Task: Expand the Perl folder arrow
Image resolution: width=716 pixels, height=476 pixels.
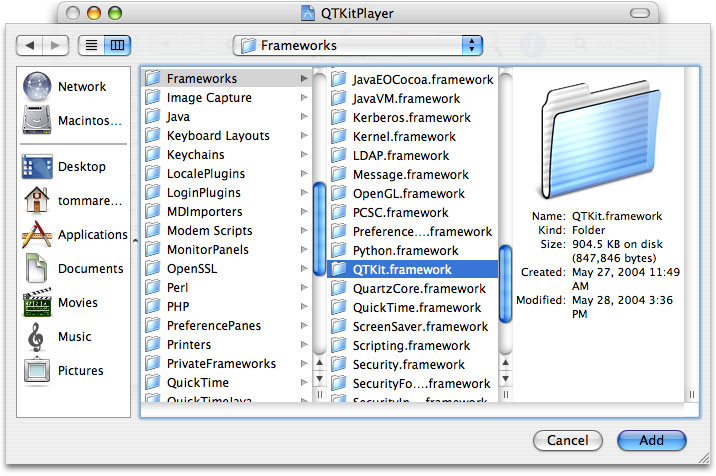Action: (x=304, y=287)
